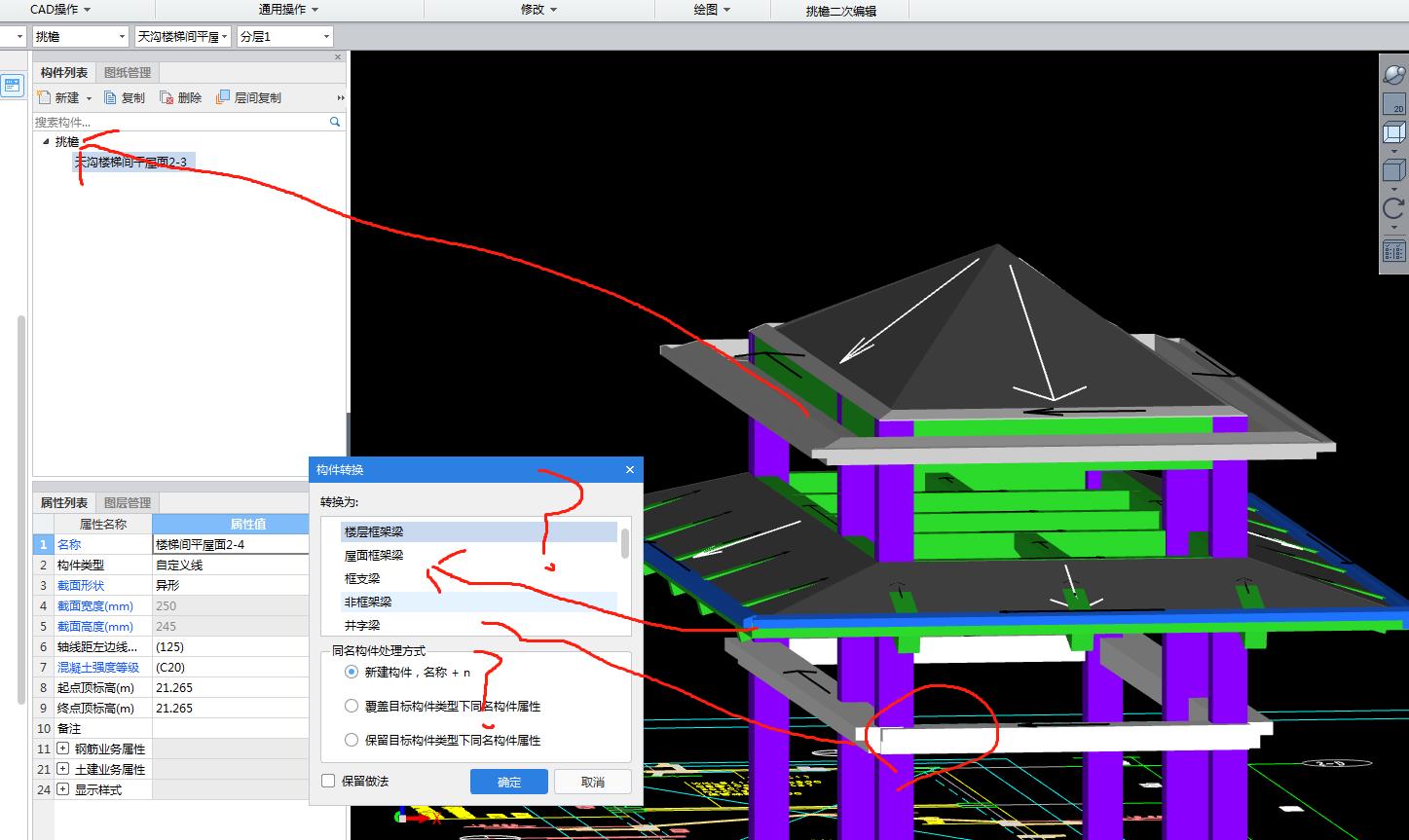This screenshot has width=1409, height=840.
Task: Click the 新建 new component icon
Action: tap(44, 97)
